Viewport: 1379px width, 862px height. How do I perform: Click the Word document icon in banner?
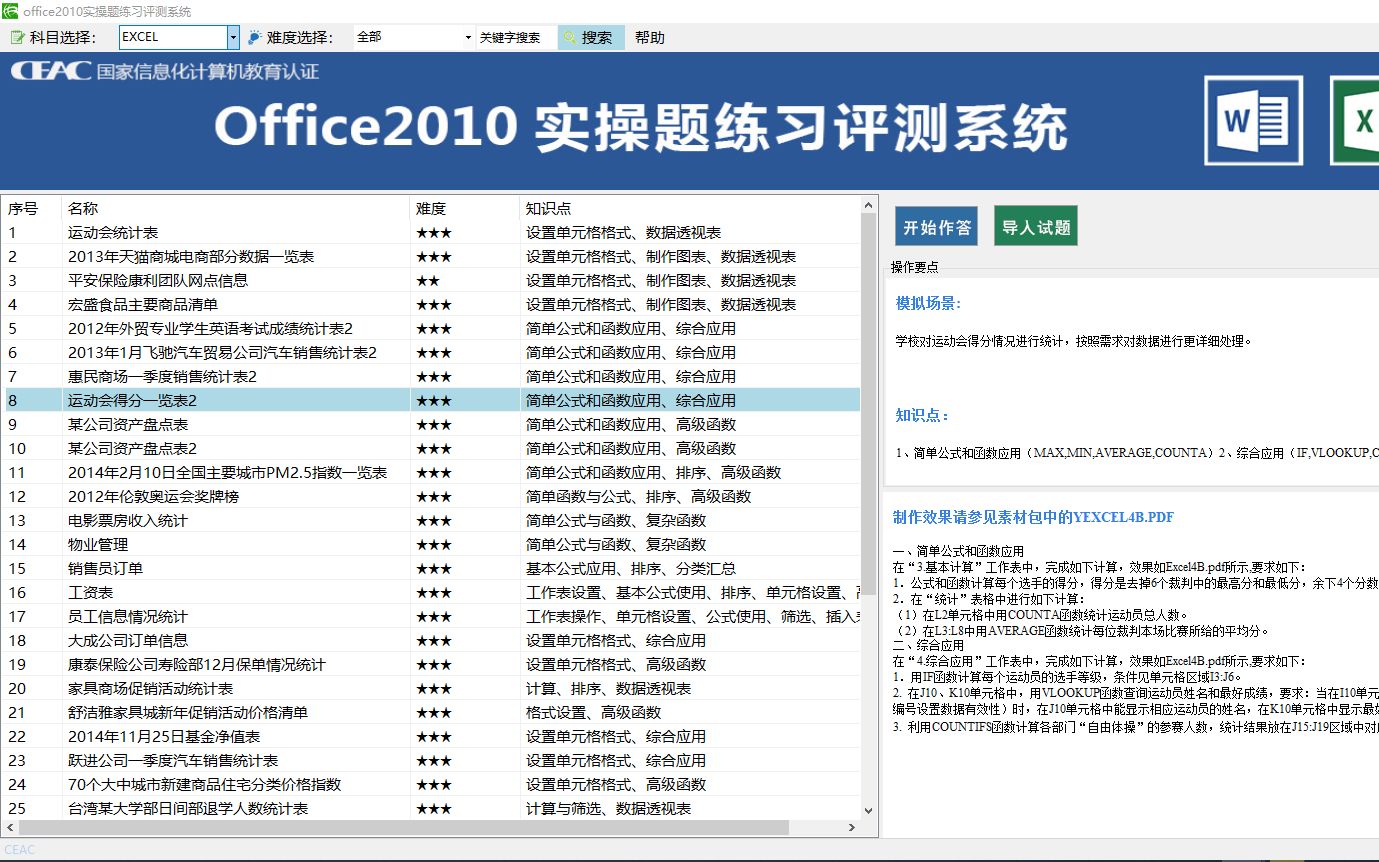point(1253,121)
